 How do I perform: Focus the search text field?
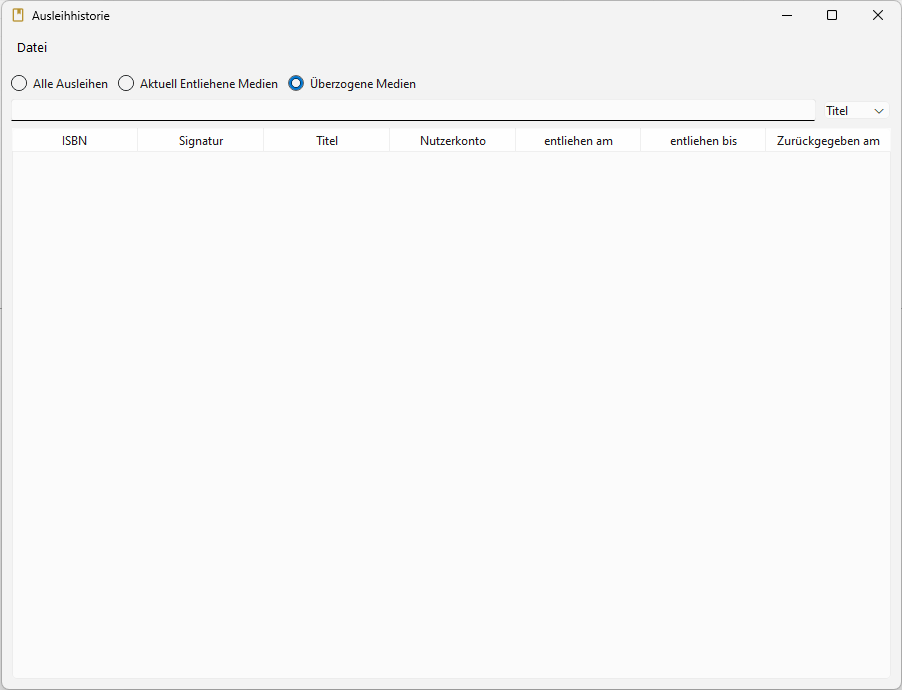(x=412, y=110)
